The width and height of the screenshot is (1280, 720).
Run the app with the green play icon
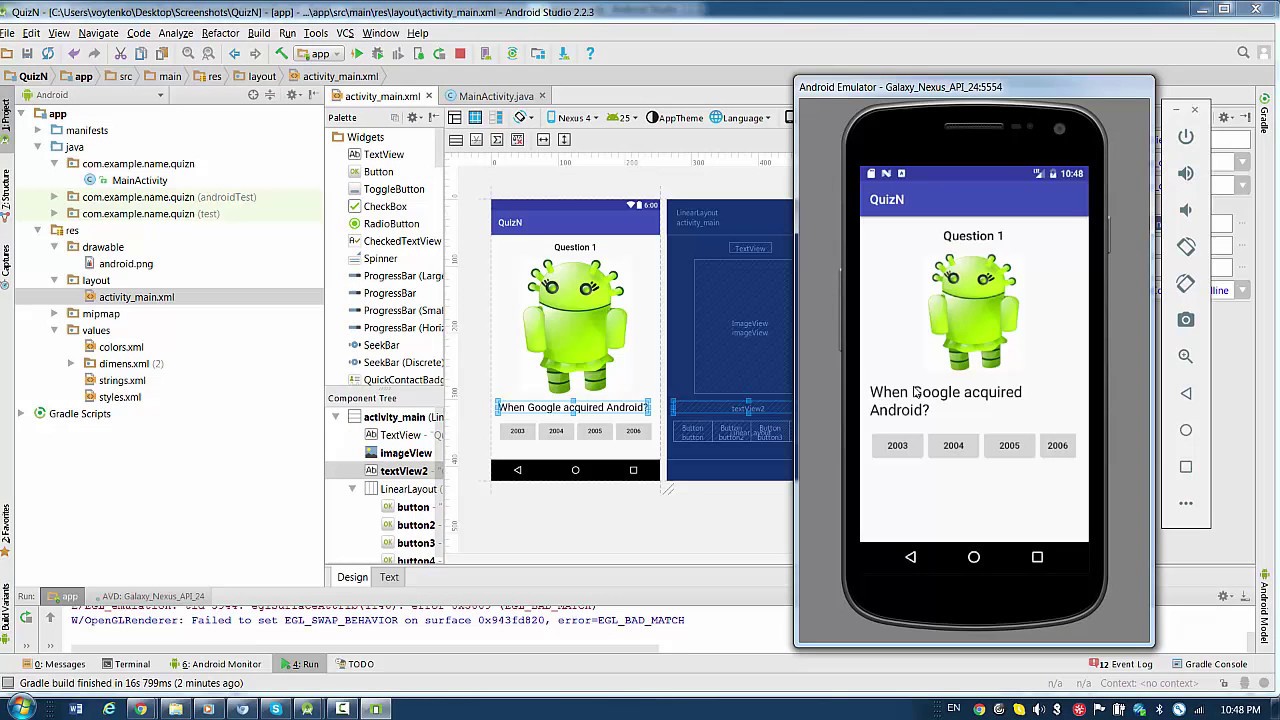[357, 54]
